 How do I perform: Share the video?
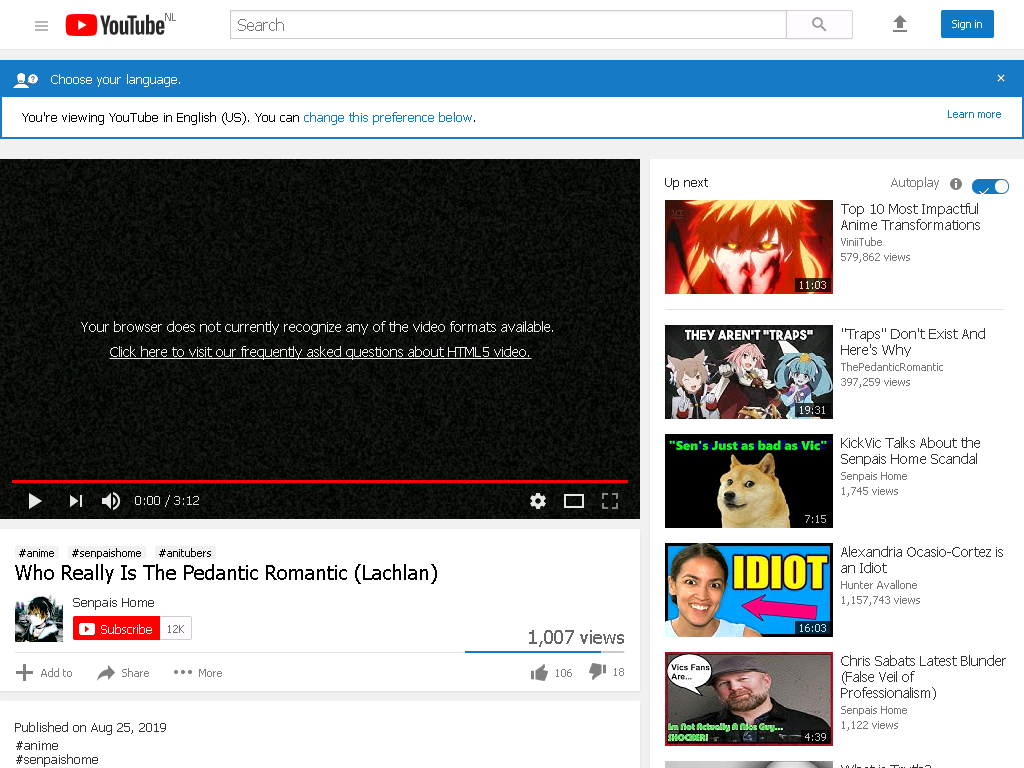coord(123,673)
